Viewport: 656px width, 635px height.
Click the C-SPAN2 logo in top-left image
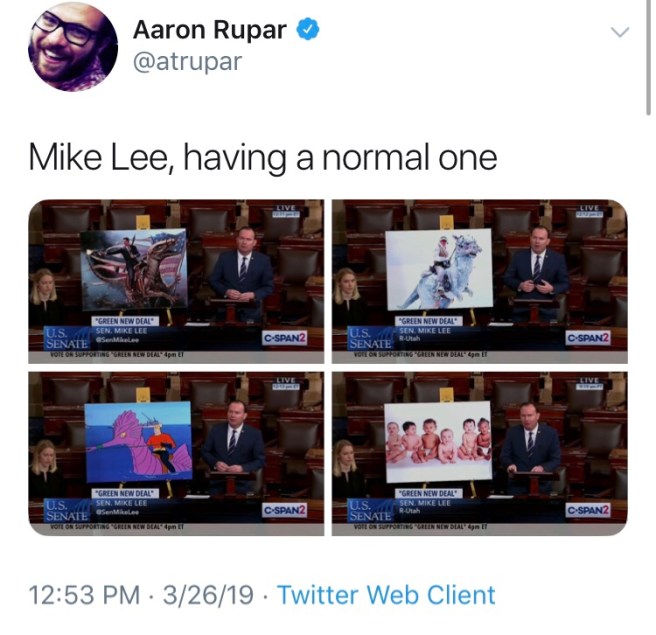[x=284, y=338]
